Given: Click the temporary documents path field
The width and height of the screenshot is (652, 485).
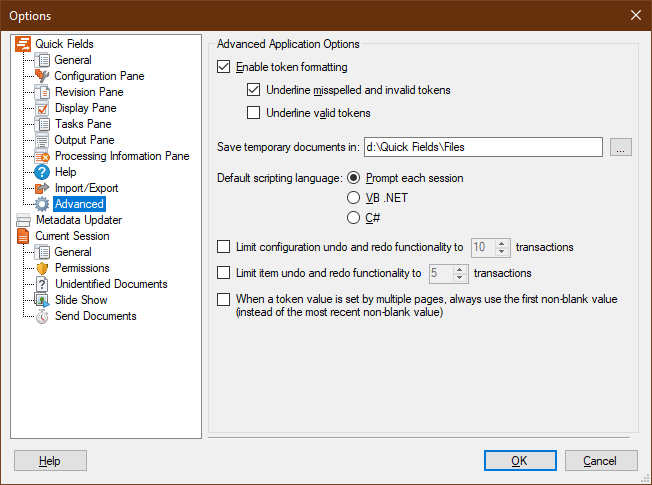Looking at the screenshot, I should tap(483, 148).
